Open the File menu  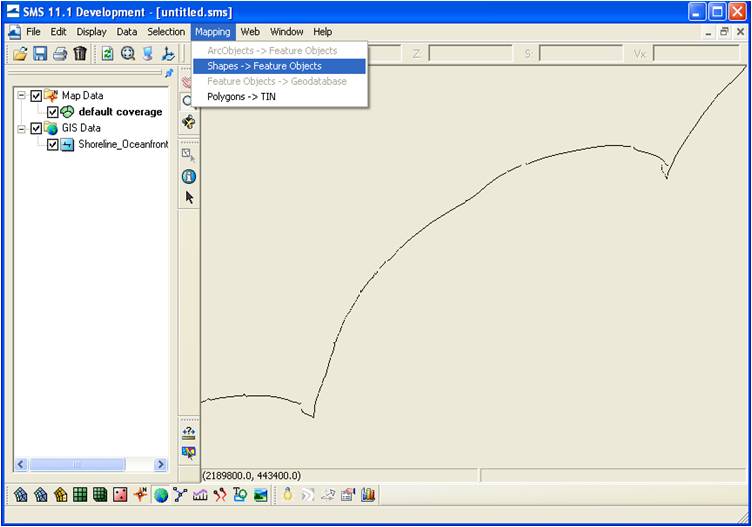[33, 32]
